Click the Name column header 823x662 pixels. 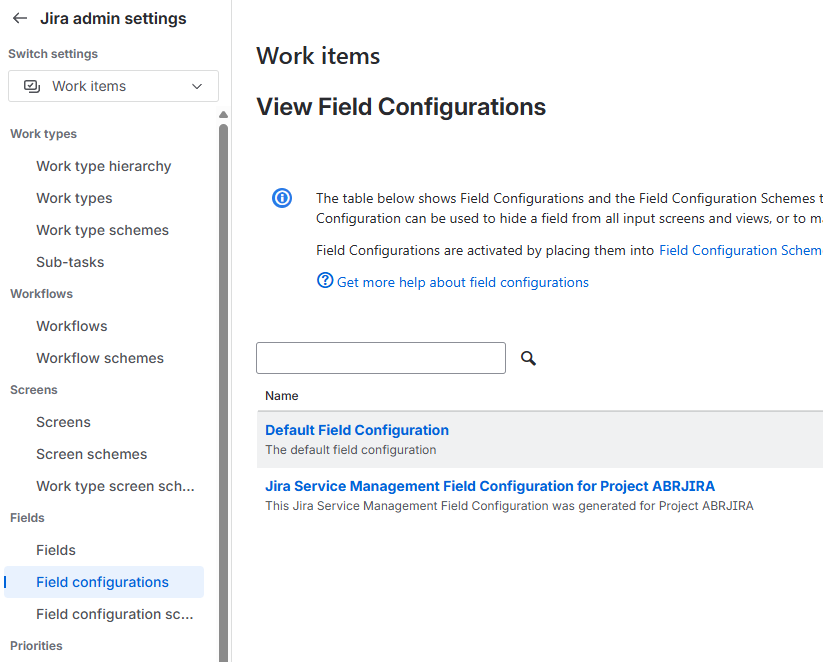click(x=281, y=396)
